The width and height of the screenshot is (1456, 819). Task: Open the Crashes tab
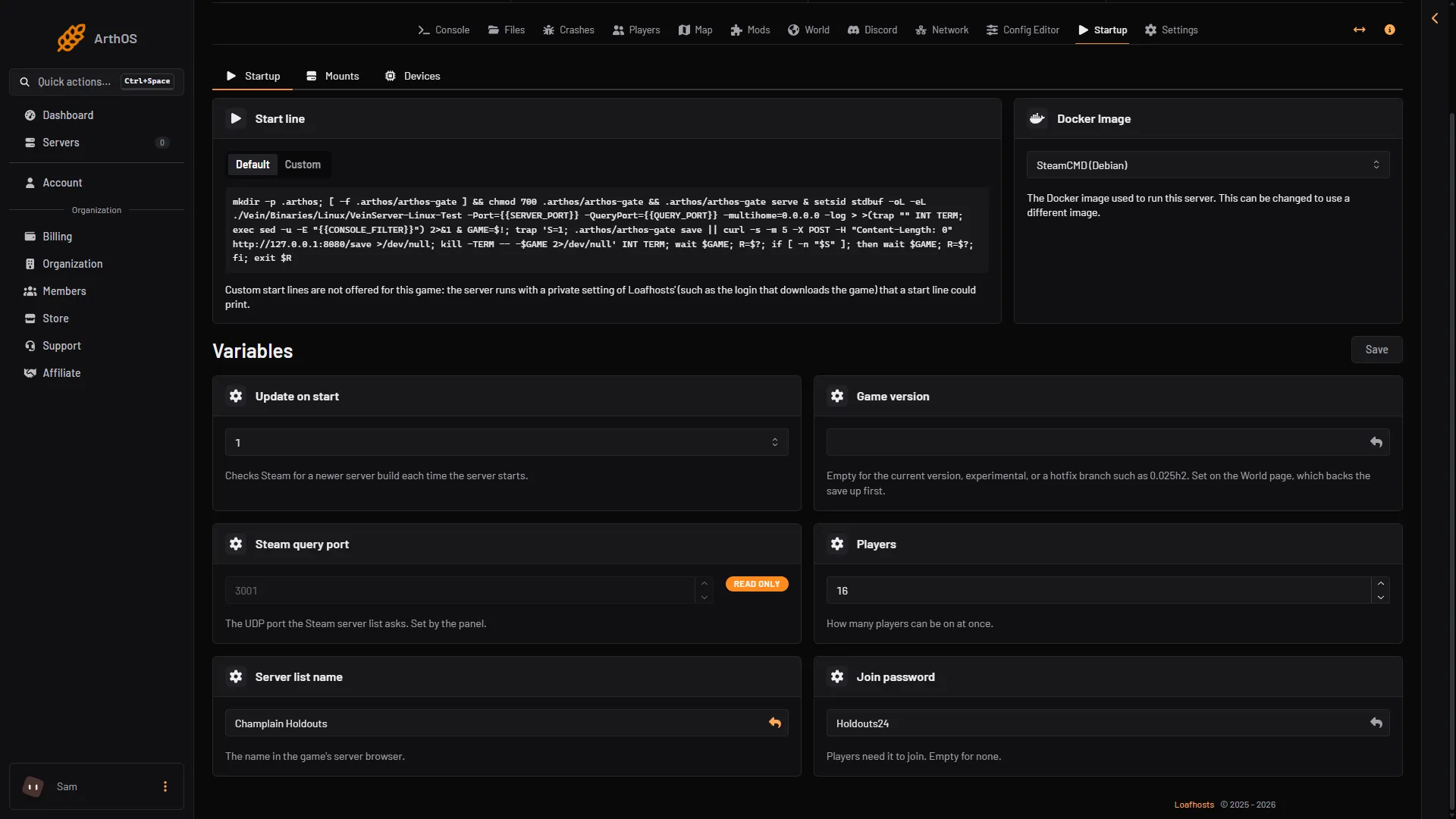569,30
